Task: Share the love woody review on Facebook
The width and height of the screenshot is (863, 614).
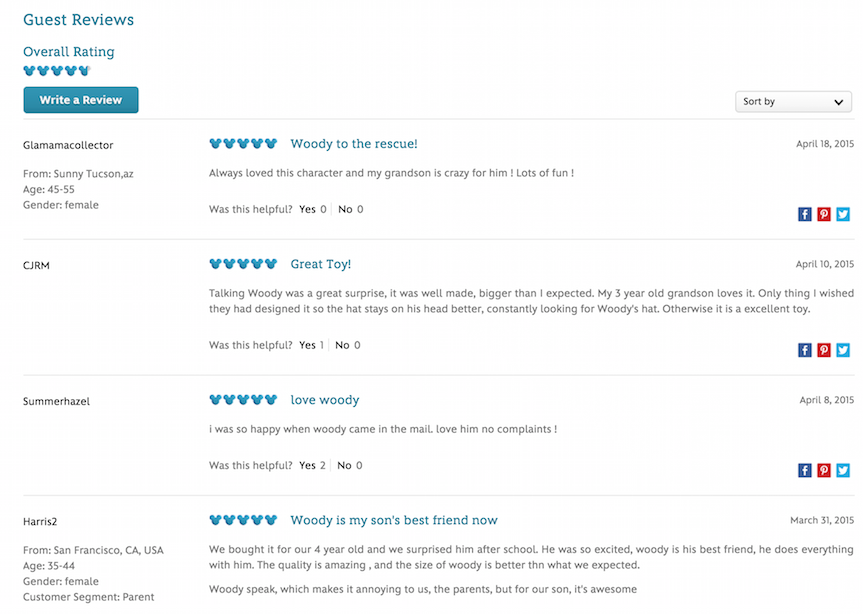Action: point(804,470)
